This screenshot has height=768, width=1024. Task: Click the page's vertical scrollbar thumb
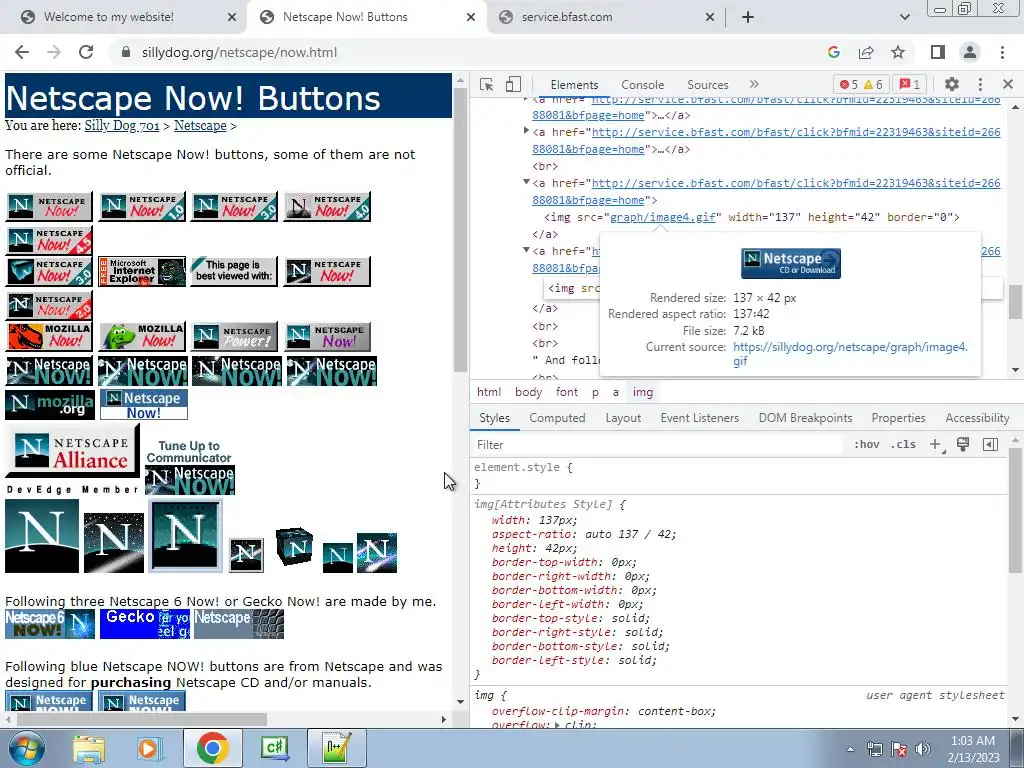460,229
